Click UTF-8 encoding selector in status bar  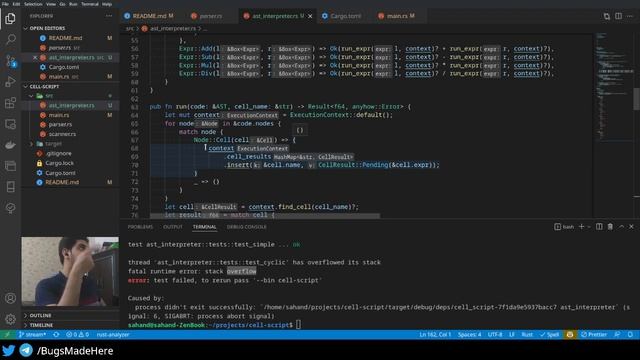[495, 334]
